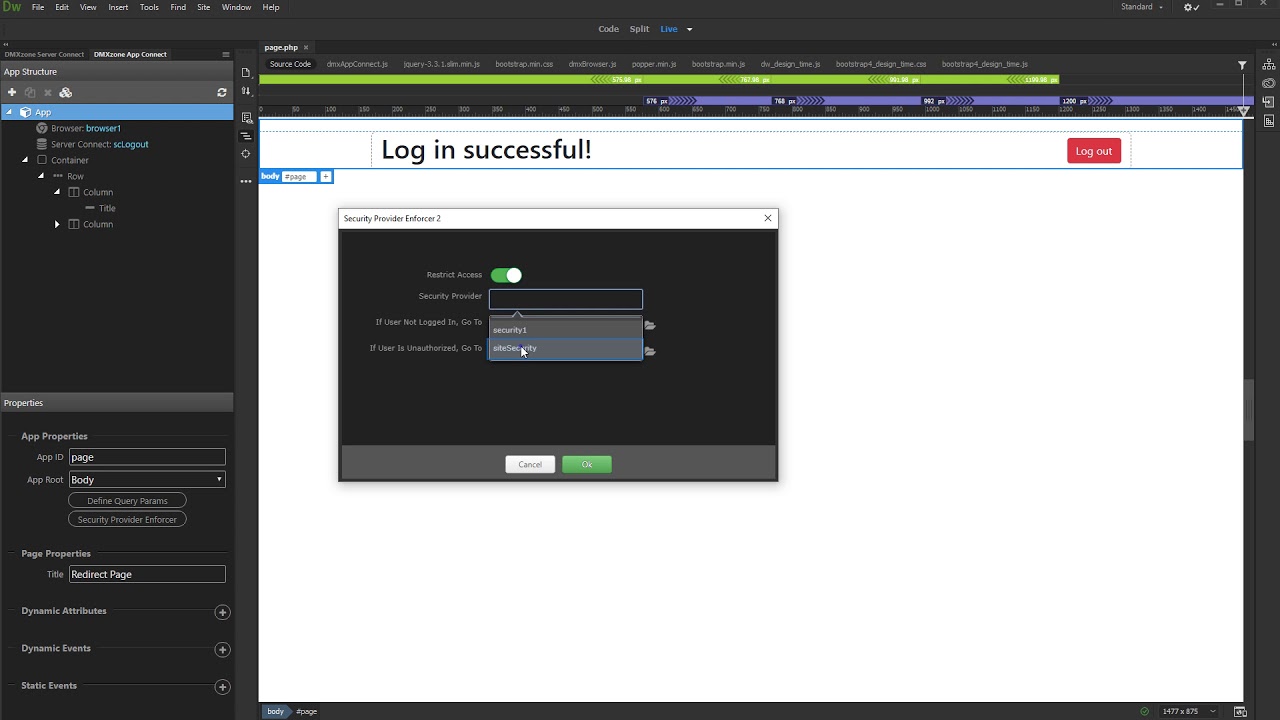Viewport: 1280px width, 720px height.
Task: Click Live View Options icon in vertical toolbar
Action: (x=246, y=118)
